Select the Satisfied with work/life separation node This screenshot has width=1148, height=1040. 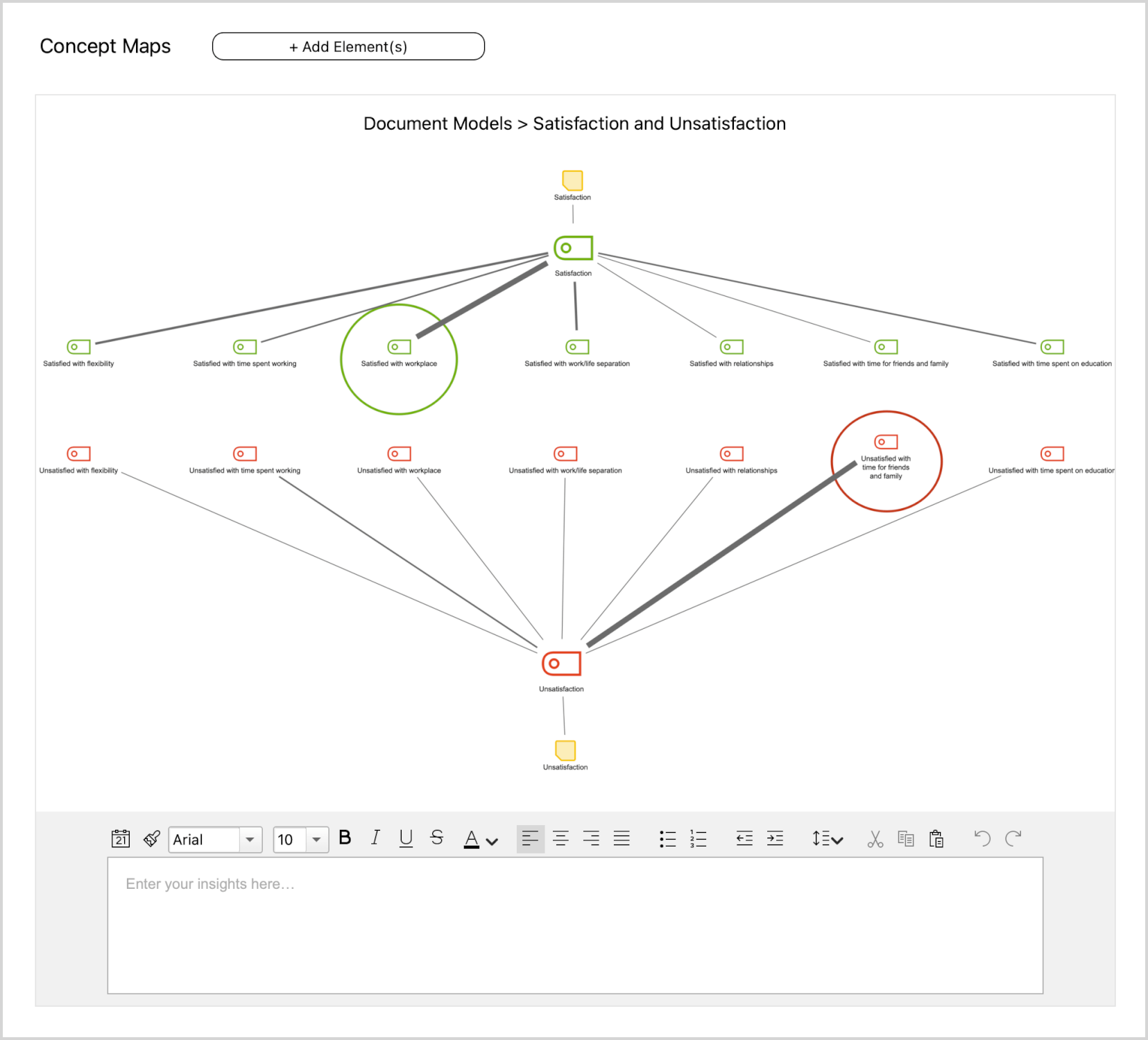coord(577,347)
